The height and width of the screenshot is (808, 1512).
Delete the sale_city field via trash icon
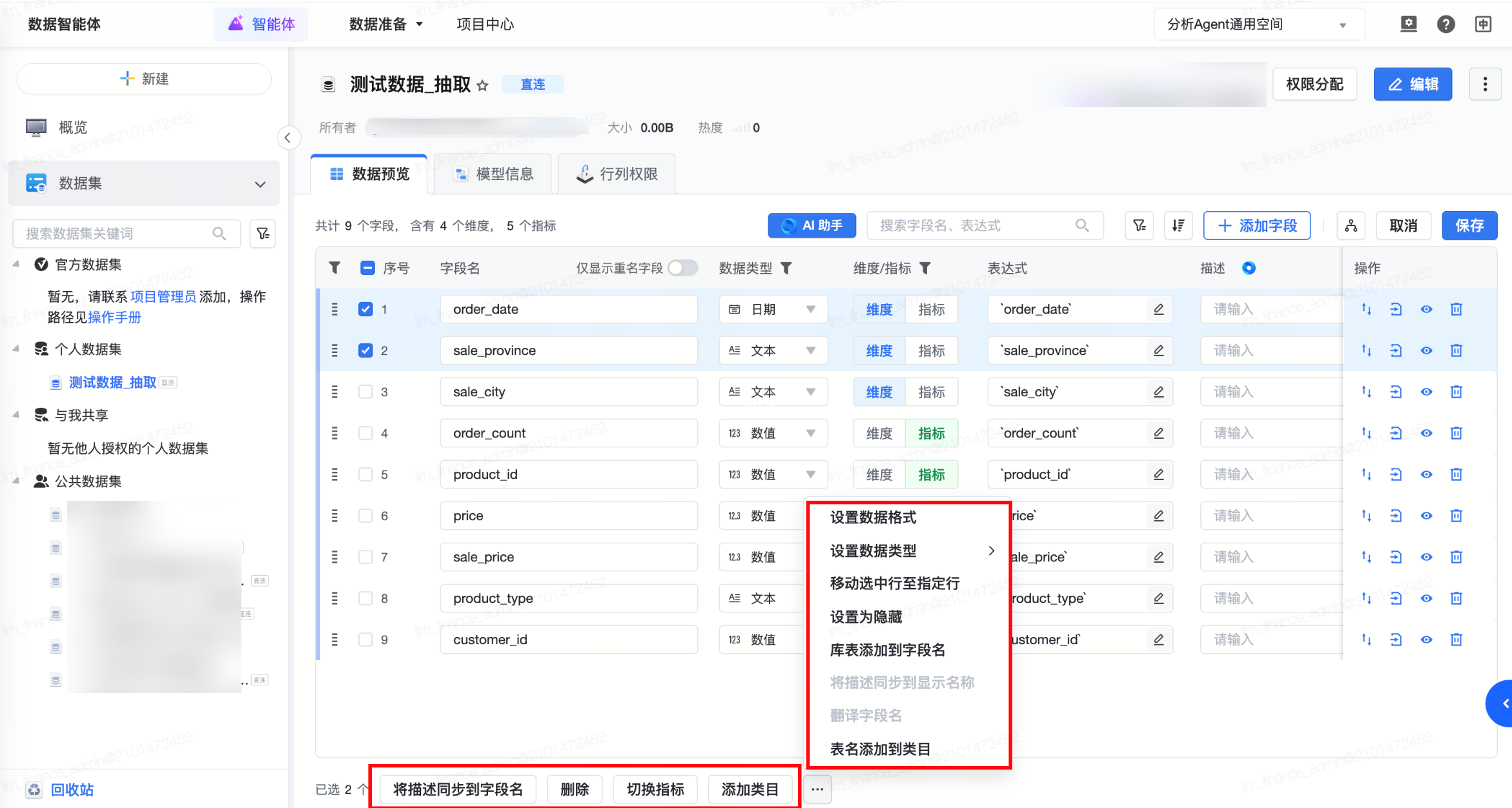(x=1456, y=392)
